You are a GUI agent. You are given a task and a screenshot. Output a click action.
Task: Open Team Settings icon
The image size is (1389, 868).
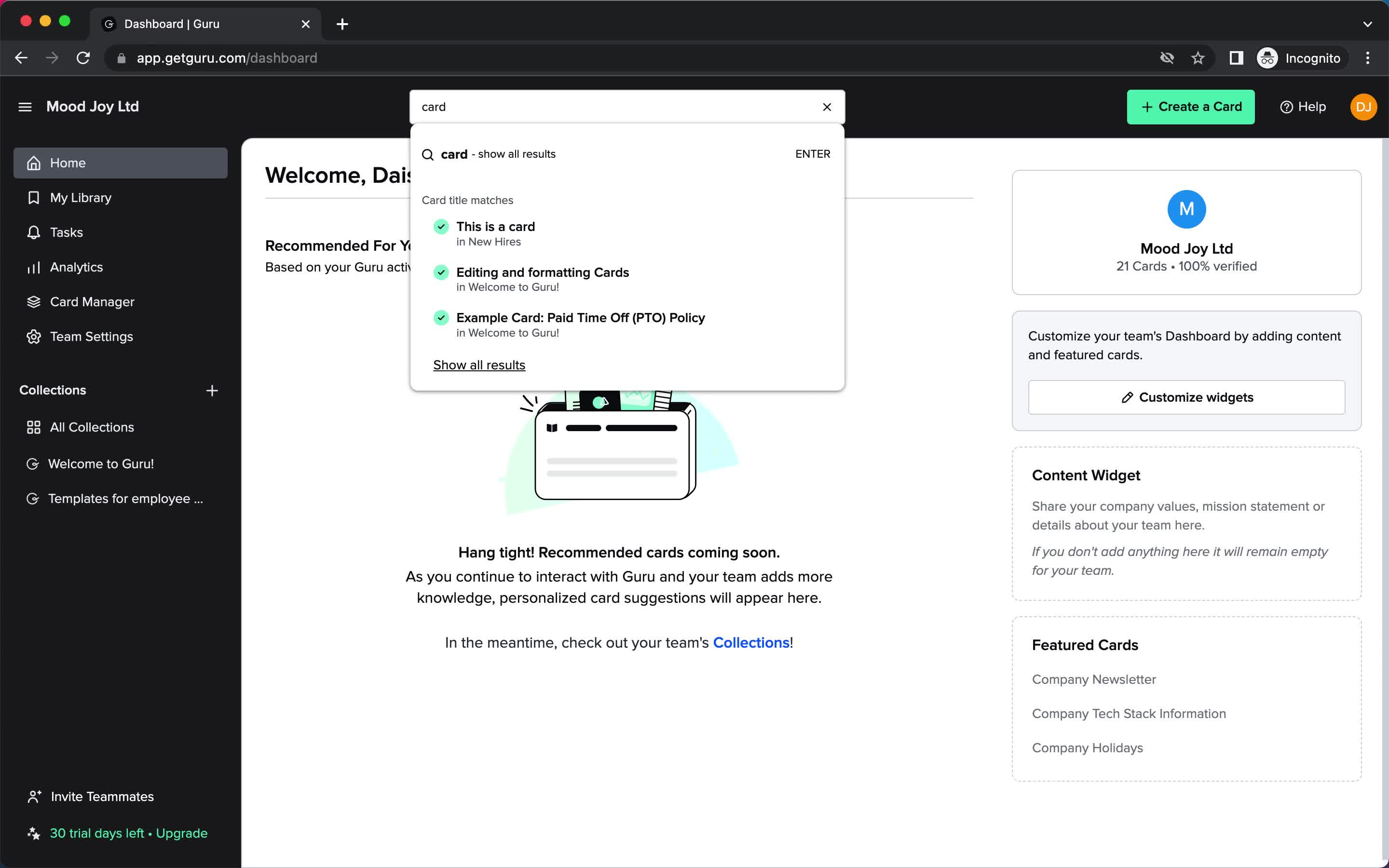pyautogui.click(x=33, y=336)
